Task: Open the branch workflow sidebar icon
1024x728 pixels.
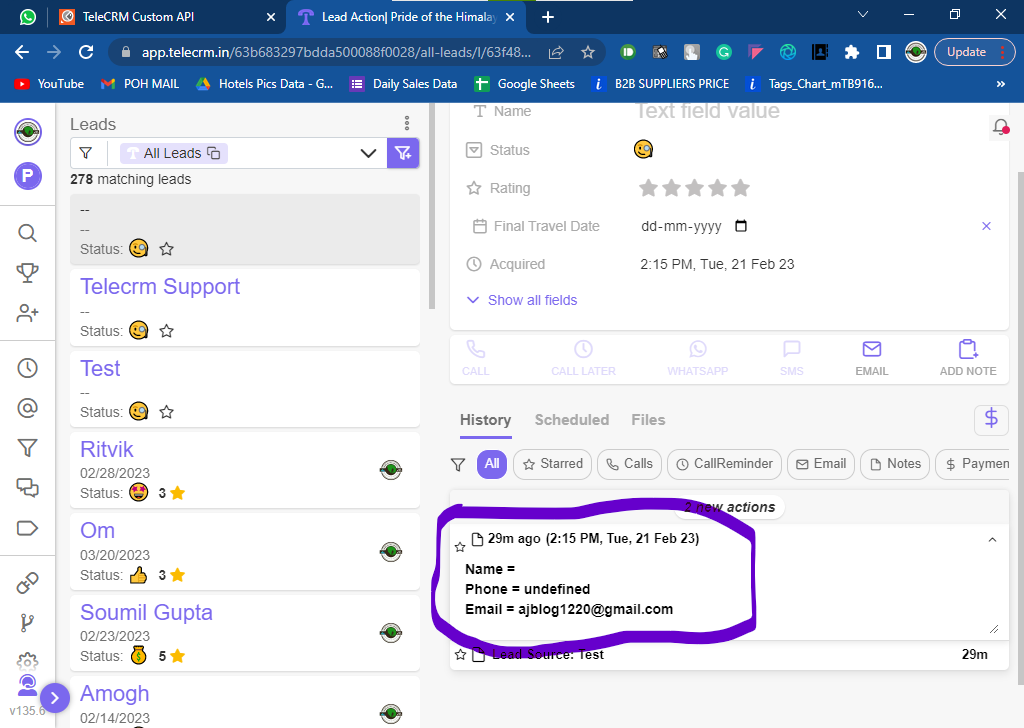Action: (27, 623)
